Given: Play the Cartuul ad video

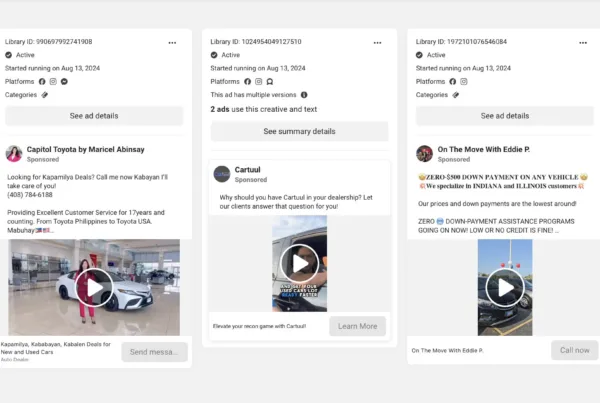Looking at the screenshot, I should [x=300, y=263].
